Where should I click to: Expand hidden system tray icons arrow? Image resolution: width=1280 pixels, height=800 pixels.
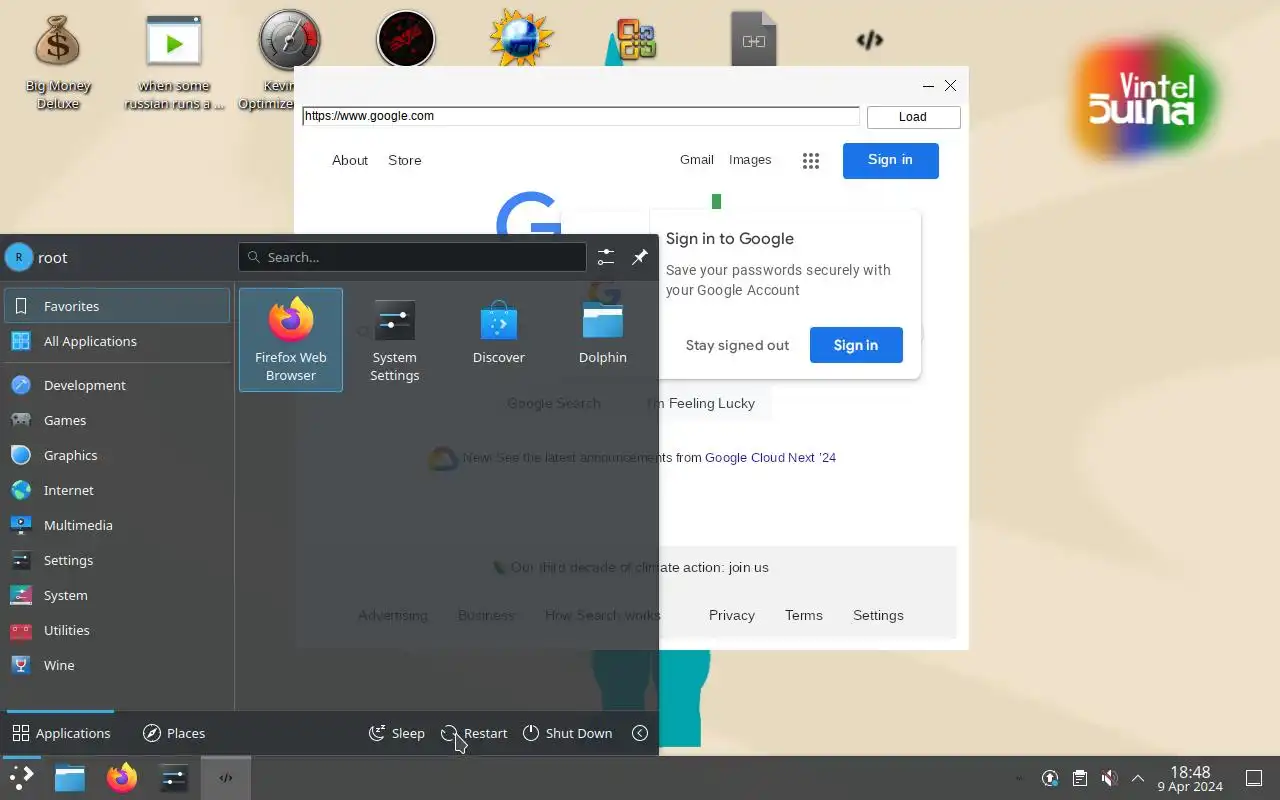pyautogui.click(x=1138, y=778)
